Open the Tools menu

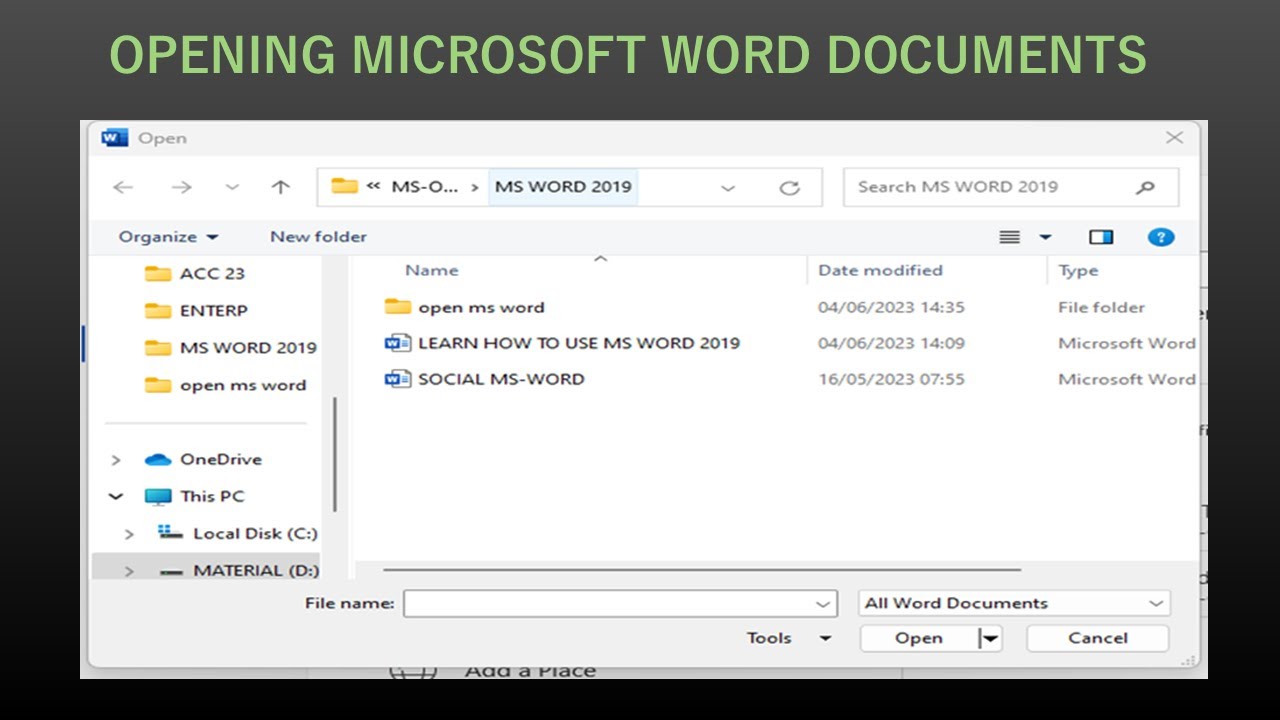pyautogui.click(x=788, y=638)
